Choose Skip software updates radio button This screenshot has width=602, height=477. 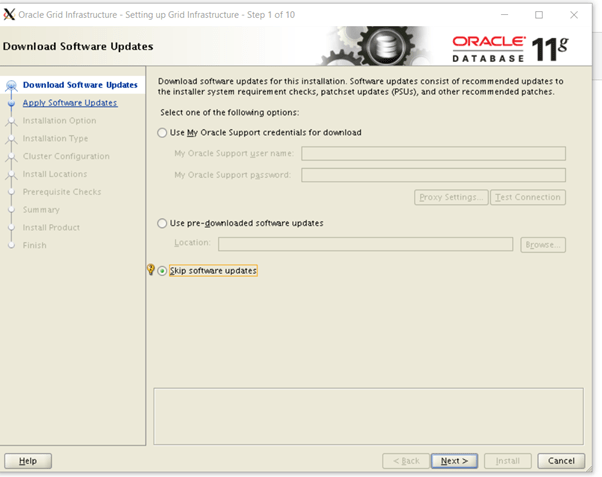164,271
